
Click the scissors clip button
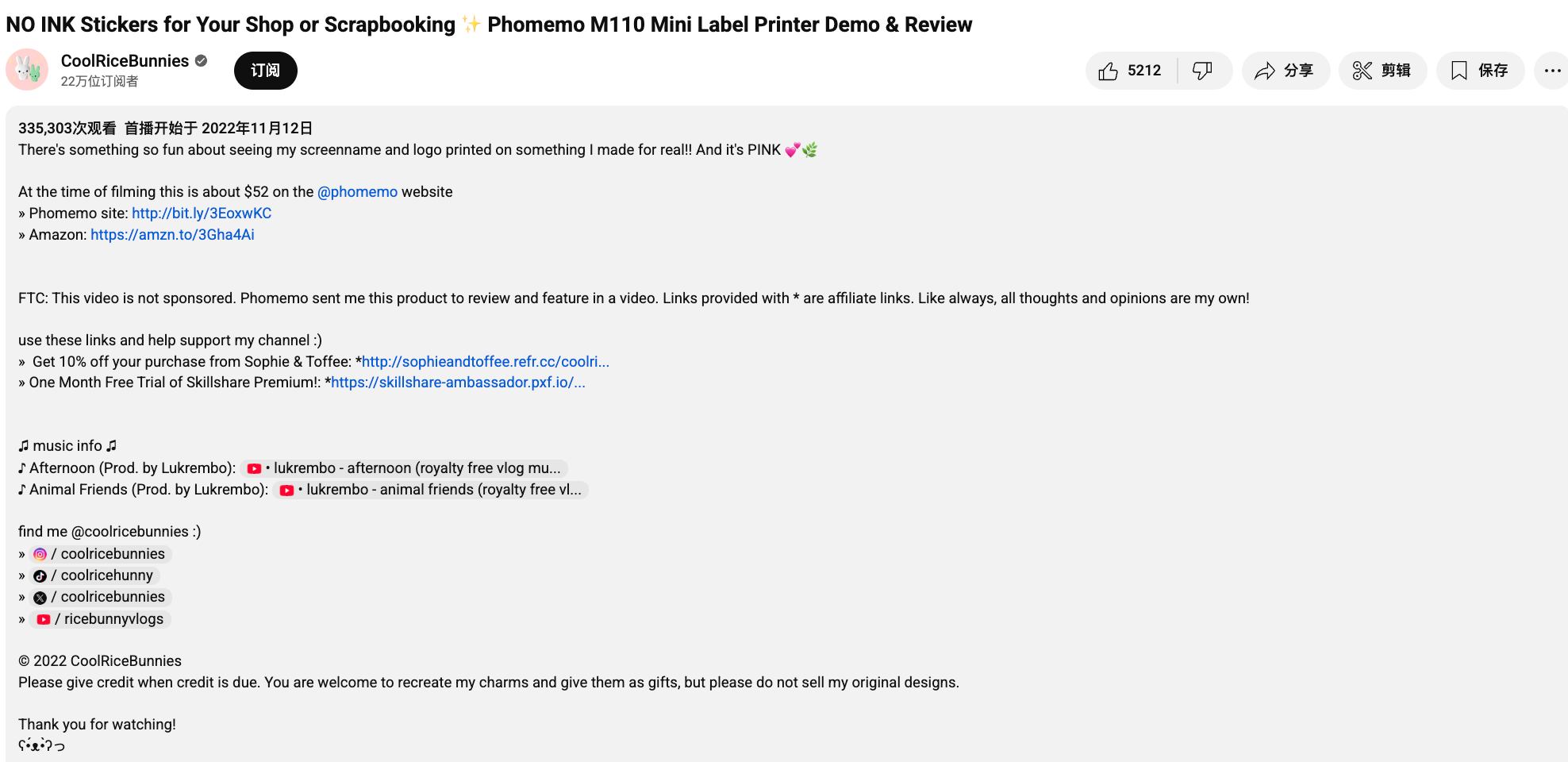1382,71
